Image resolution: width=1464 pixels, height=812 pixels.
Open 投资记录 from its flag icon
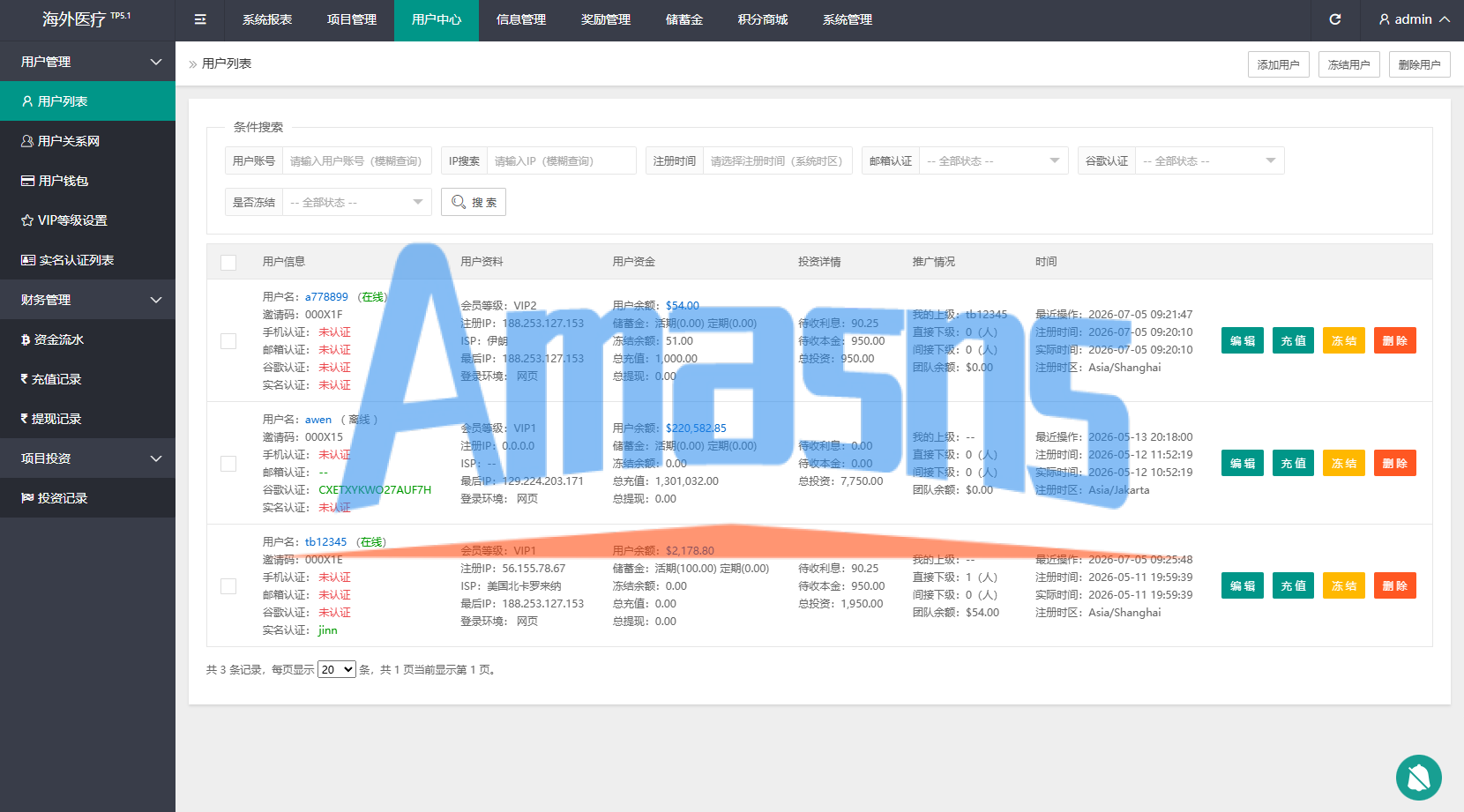tap(27, 498)
